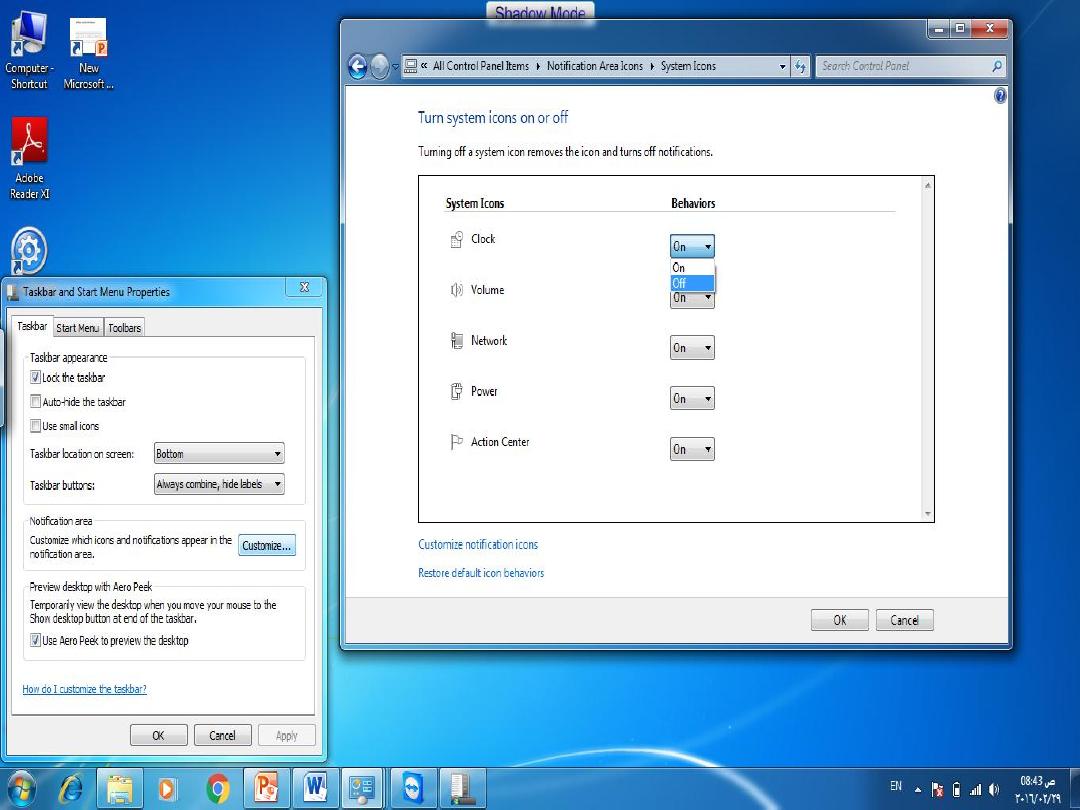1080x810 pixels.
Task: Open the Action Center behavior dropdown
Action: [x=692, y=449]
